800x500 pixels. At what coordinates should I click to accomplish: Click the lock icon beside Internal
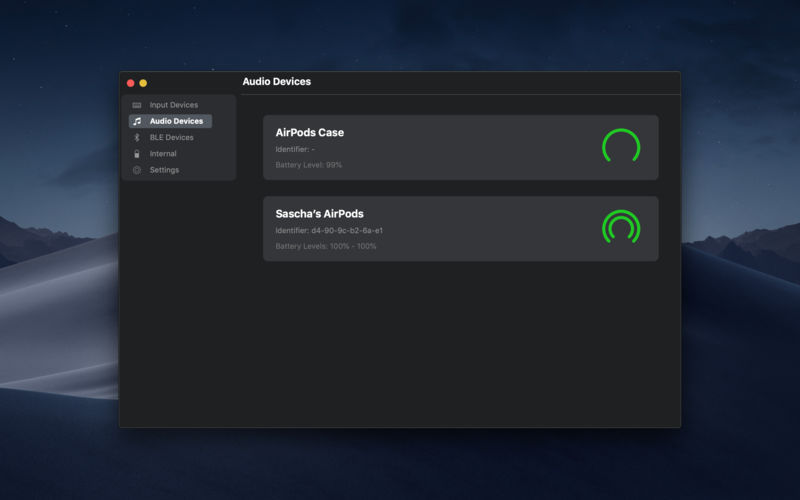[137, 154]
